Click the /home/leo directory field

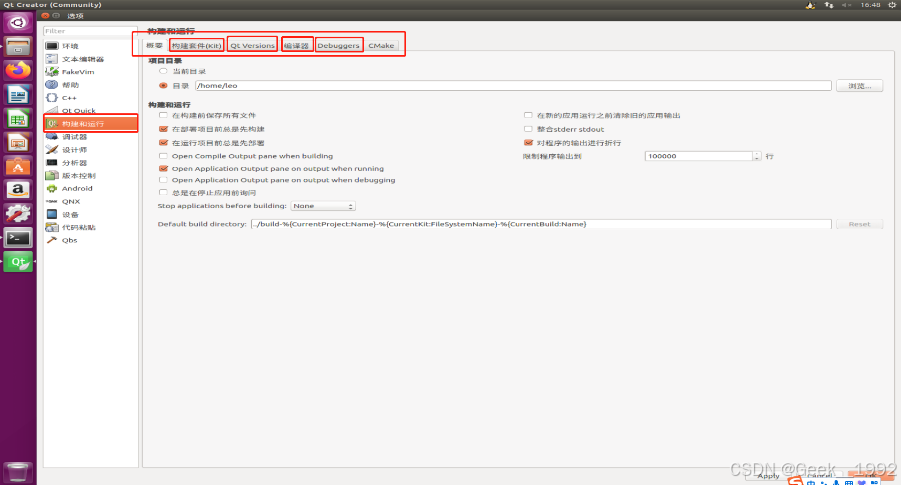click(x=513, y=86)
